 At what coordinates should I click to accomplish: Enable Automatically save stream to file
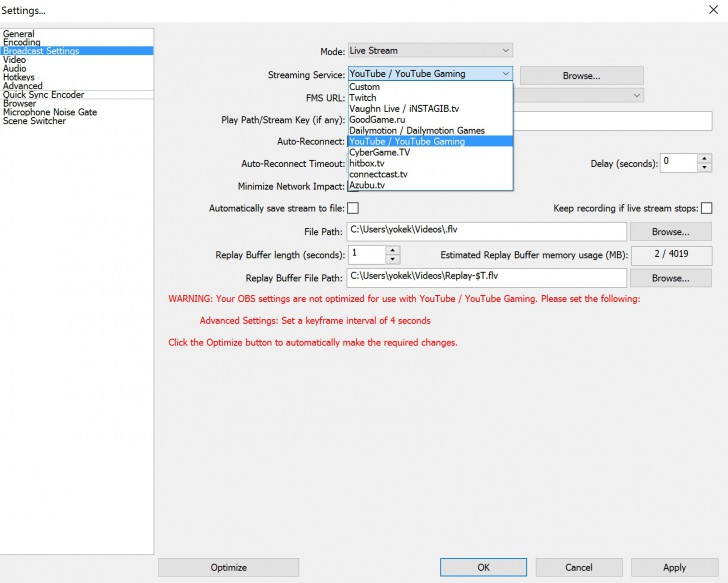353,208
